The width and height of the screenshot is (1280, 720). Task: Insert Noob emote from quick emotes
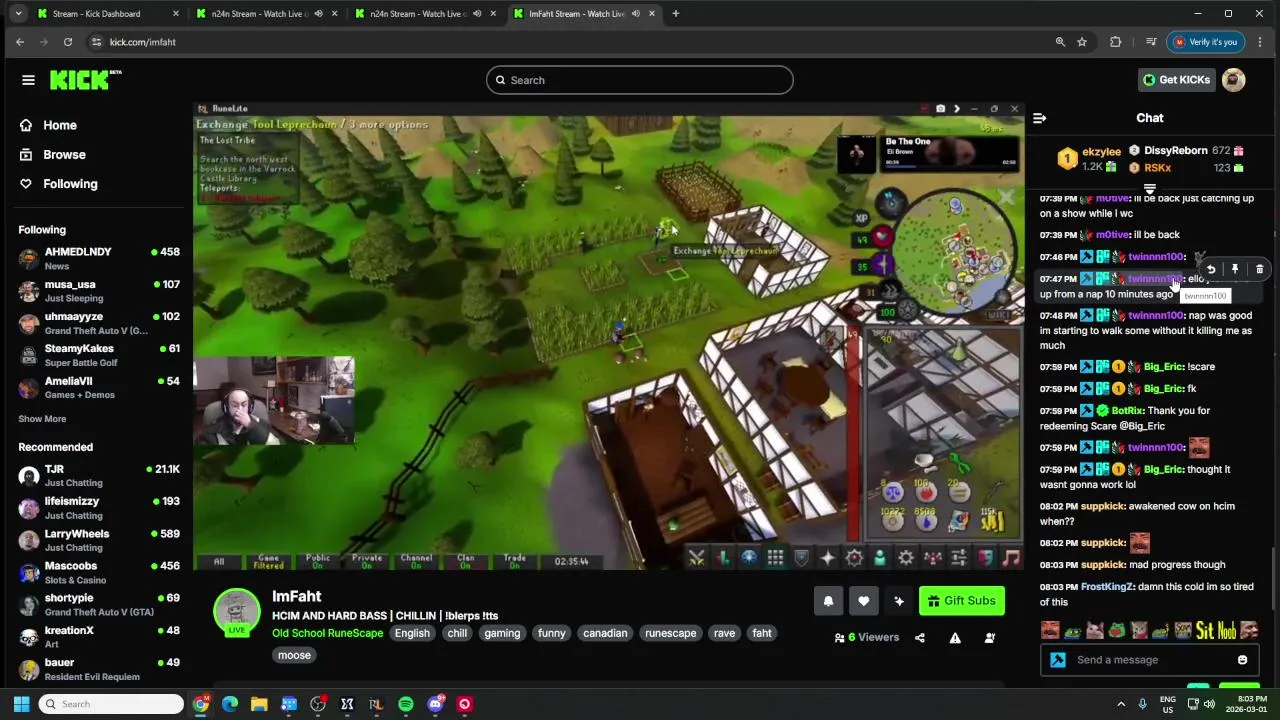1226,630
